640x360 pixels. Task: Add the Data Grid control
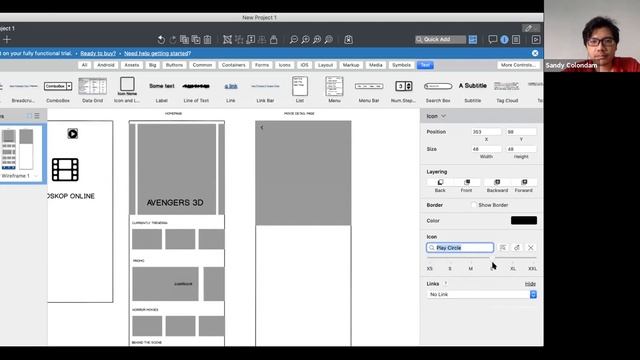click(x=93, y=90)
